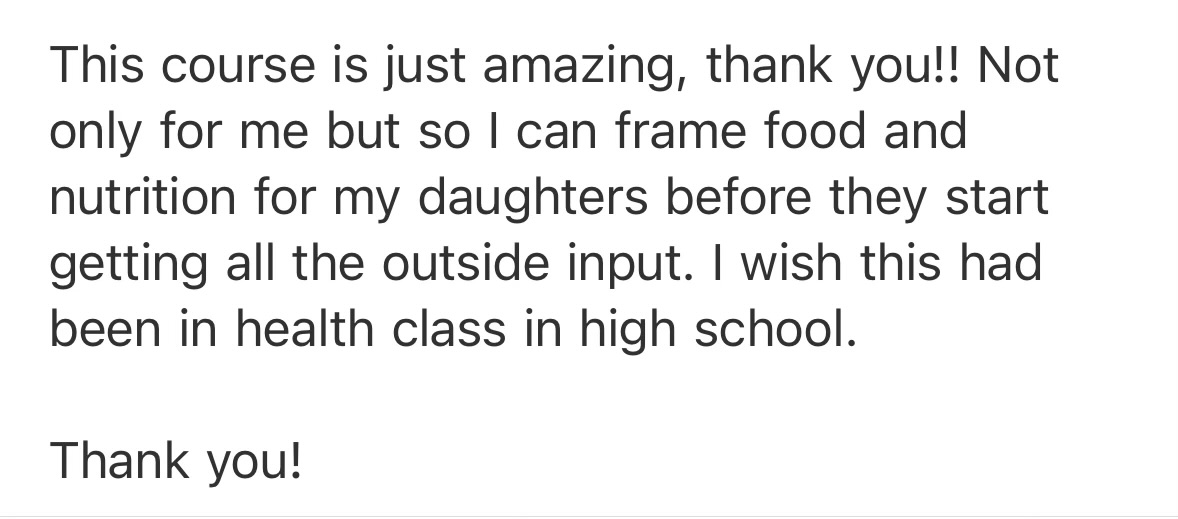This screenshot has width=1178, height=519.
Task: Click the word "Not" ending the first line
Action: 1018,66
